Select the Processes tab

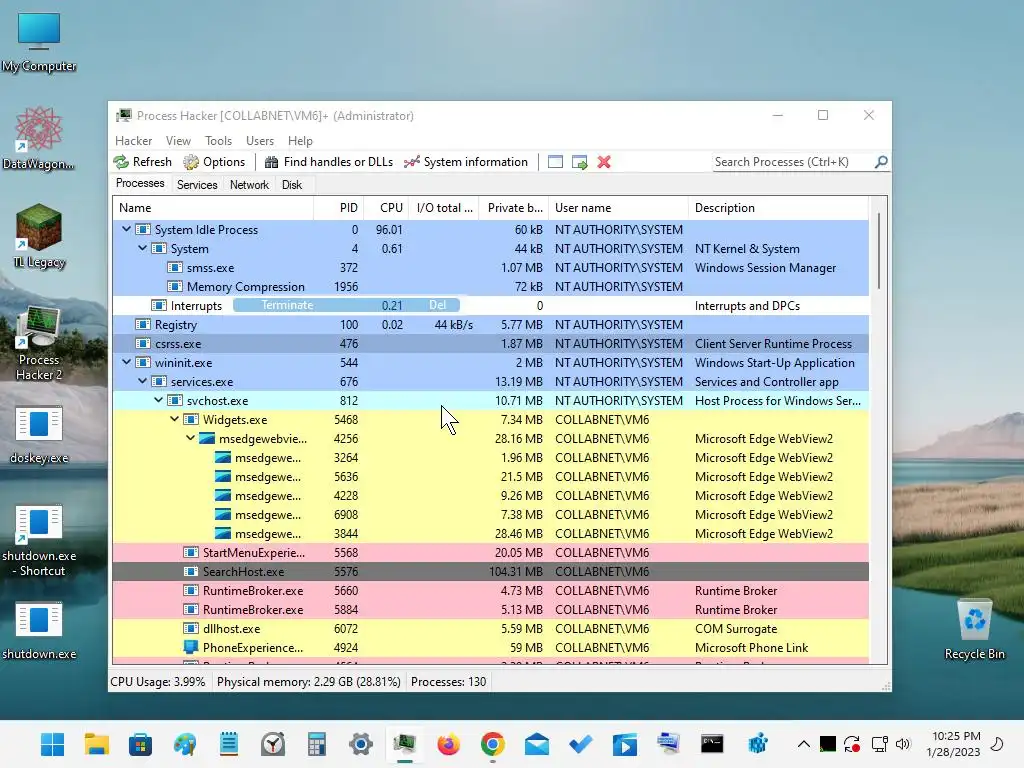click(x=140, y=184)
